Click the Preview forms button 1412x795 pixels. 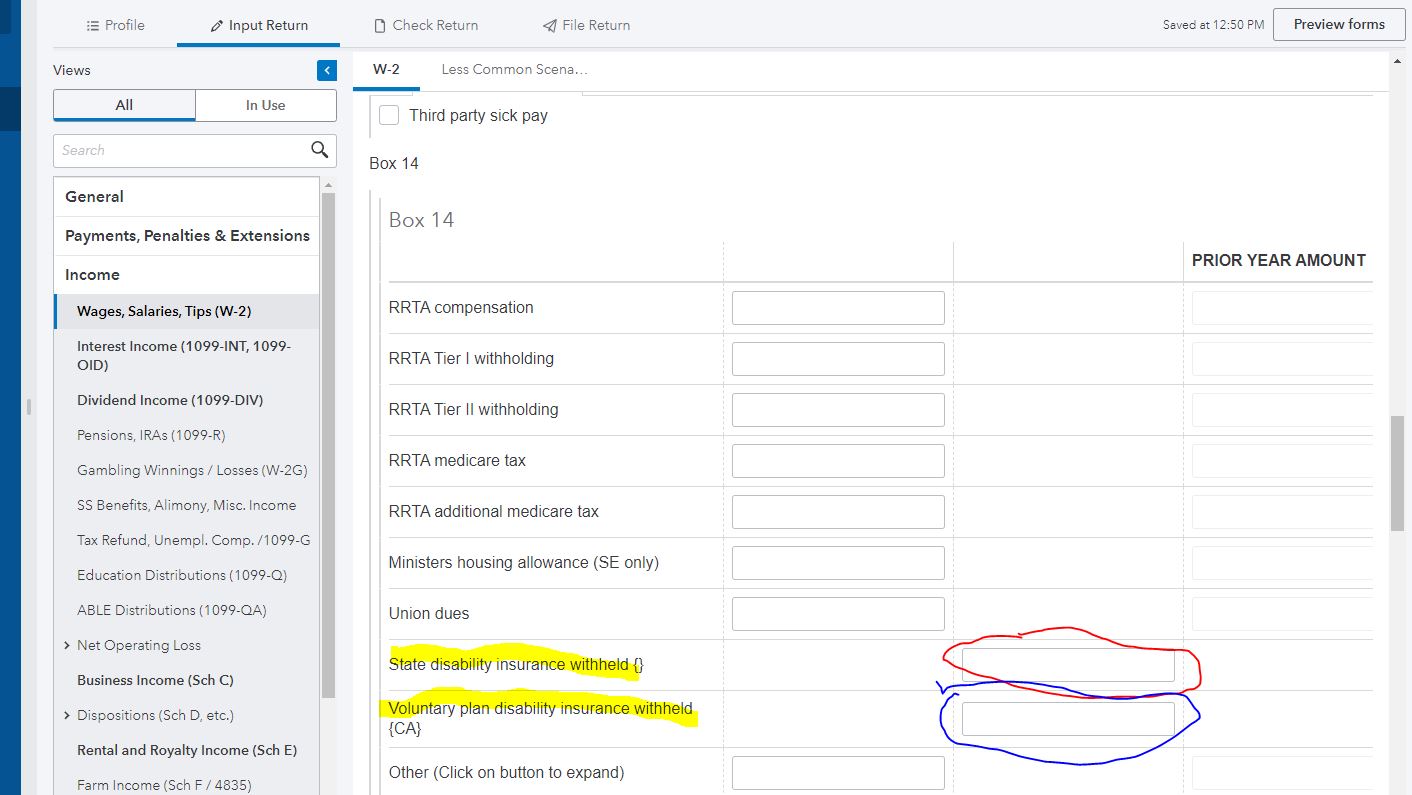pos(1338,24)
